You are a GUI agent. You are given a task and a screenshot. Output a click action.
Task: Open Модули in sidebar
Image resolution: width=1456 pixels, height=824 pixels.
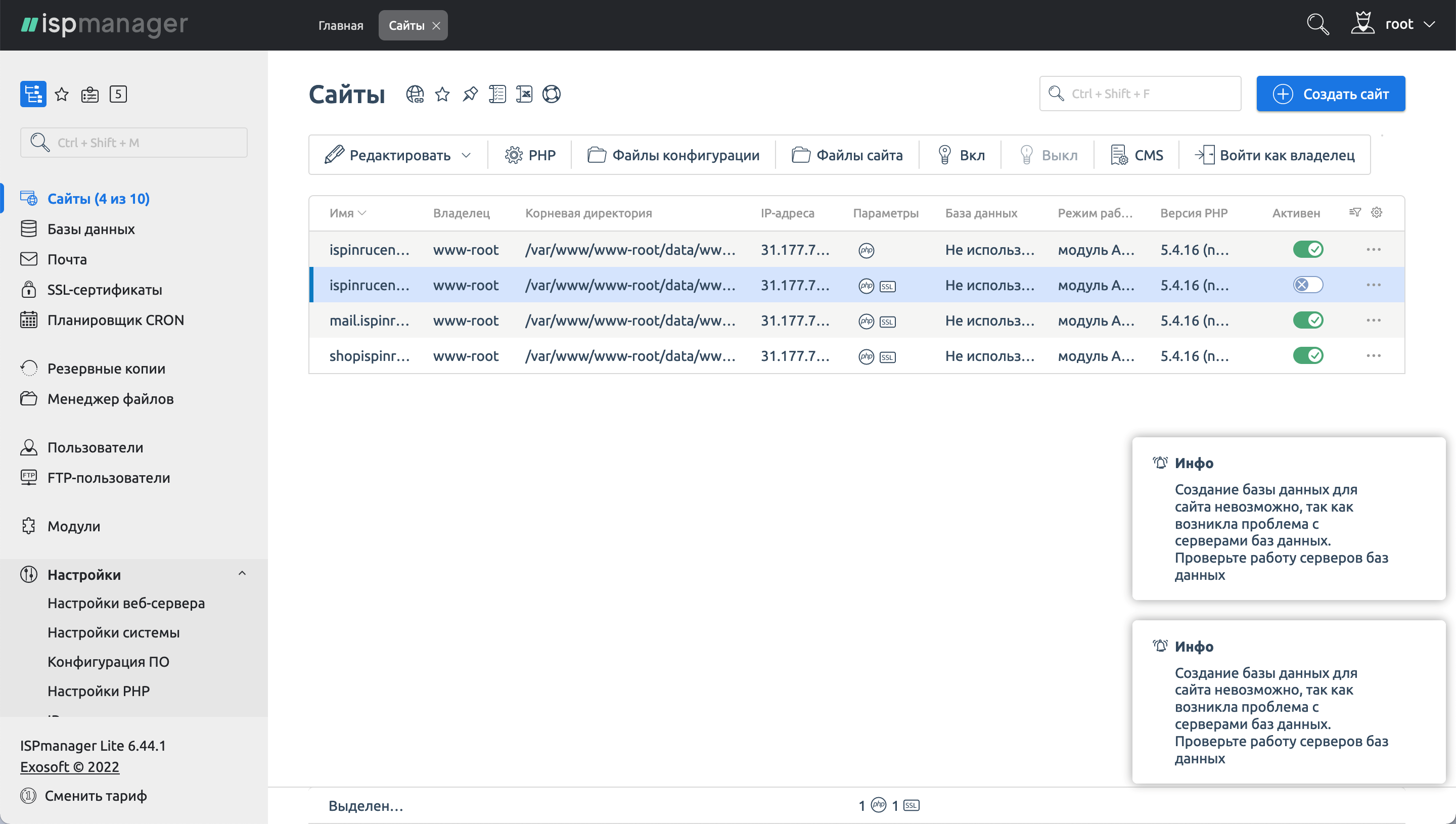point(74,526)
